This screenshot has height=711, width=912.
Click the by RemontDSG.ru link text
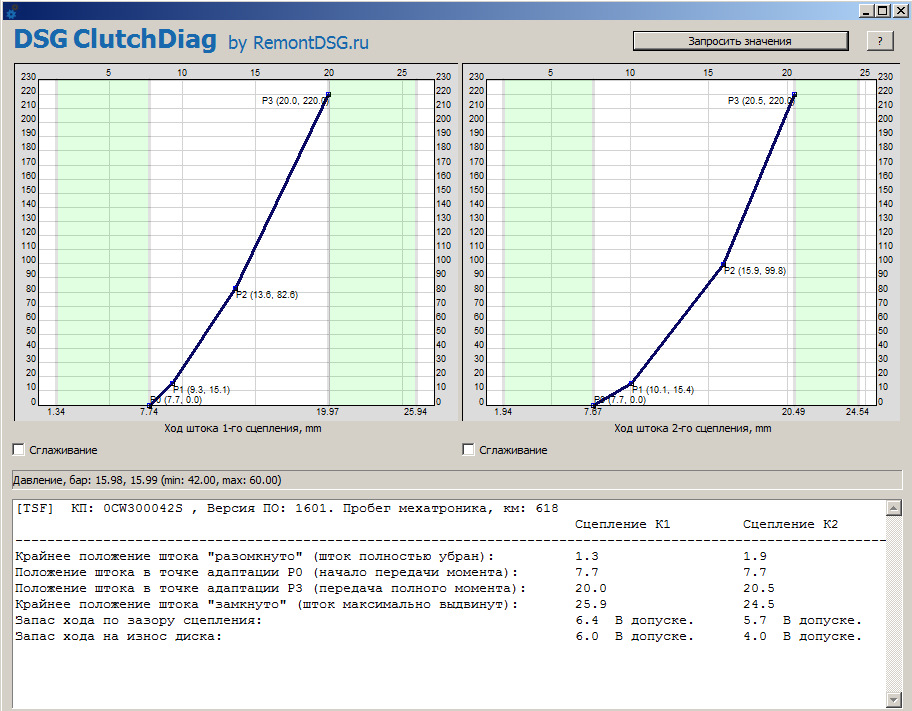298,43
